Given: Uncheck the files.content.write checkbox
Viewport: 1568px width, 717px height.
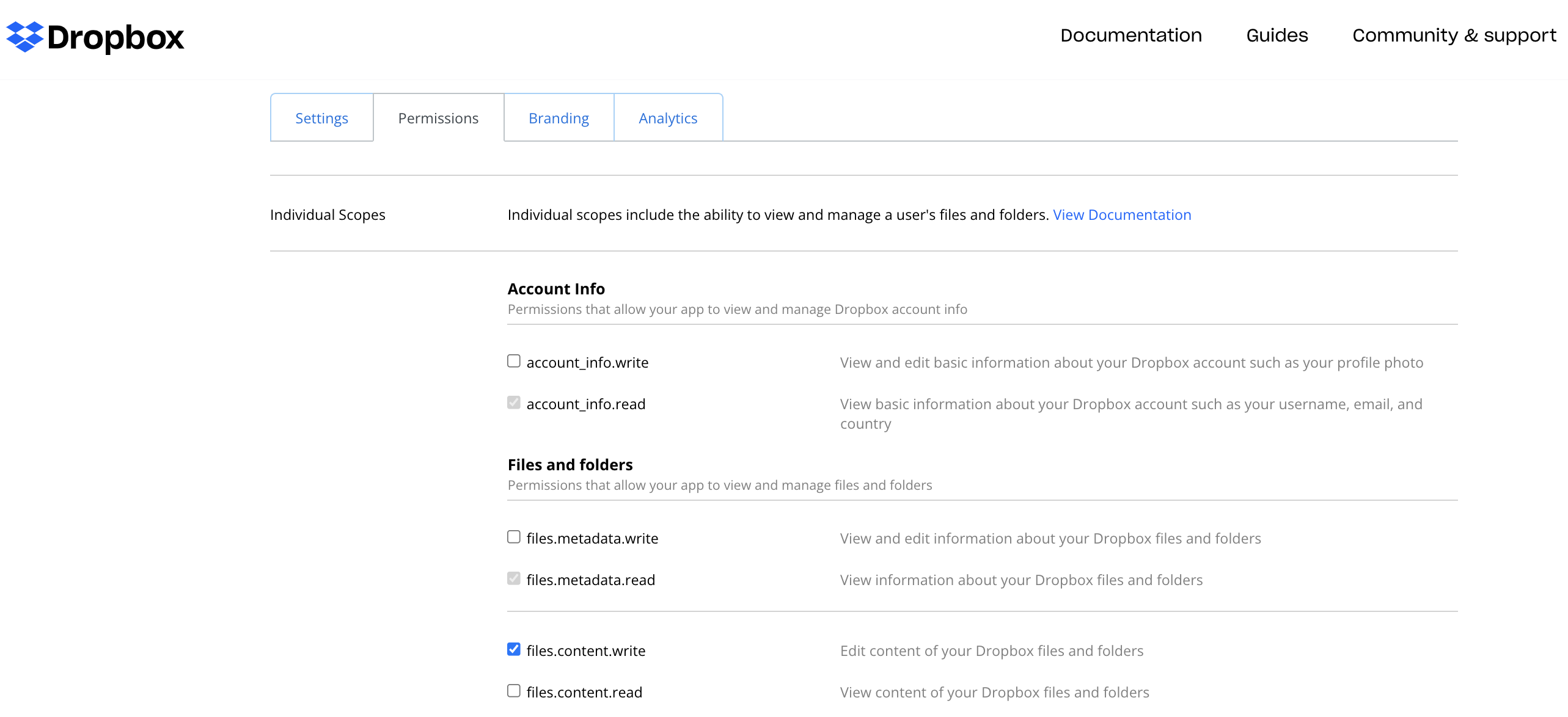Looking at the screenshot, I should click(x=514, y=649).
